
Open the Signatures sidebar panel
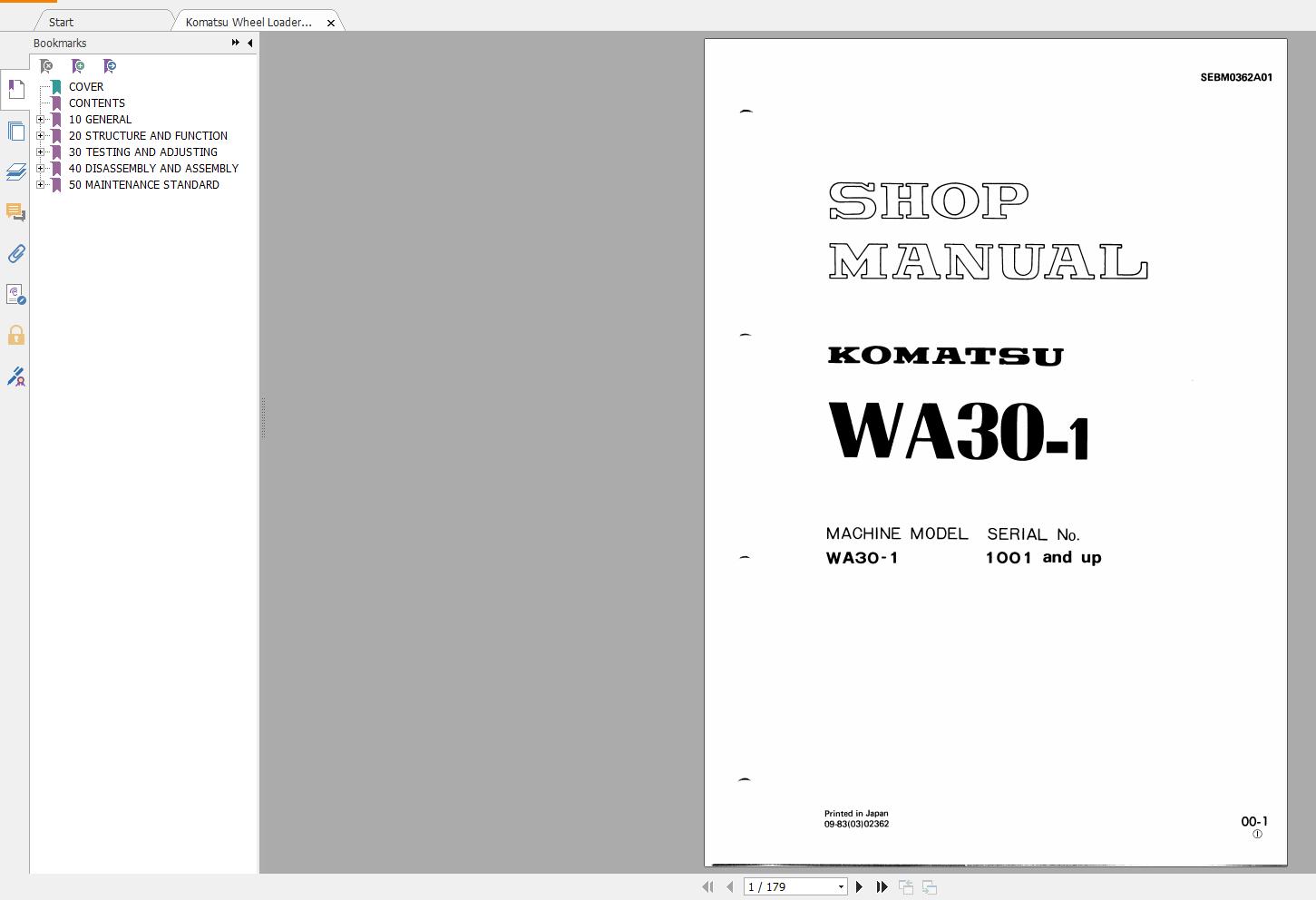click(x=15, y=294)
